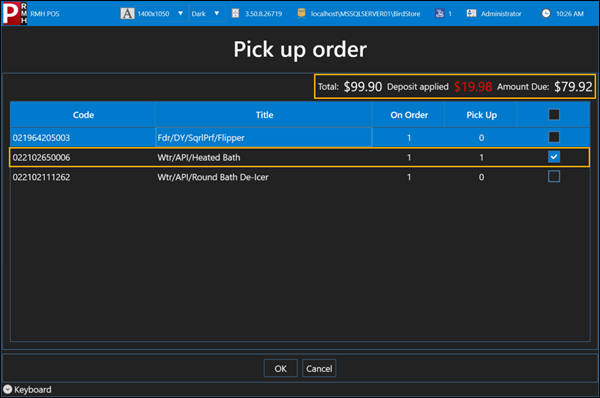This screenshot has width=600, height=398.
Task: Click the register number icon
Action: point(440,13)
